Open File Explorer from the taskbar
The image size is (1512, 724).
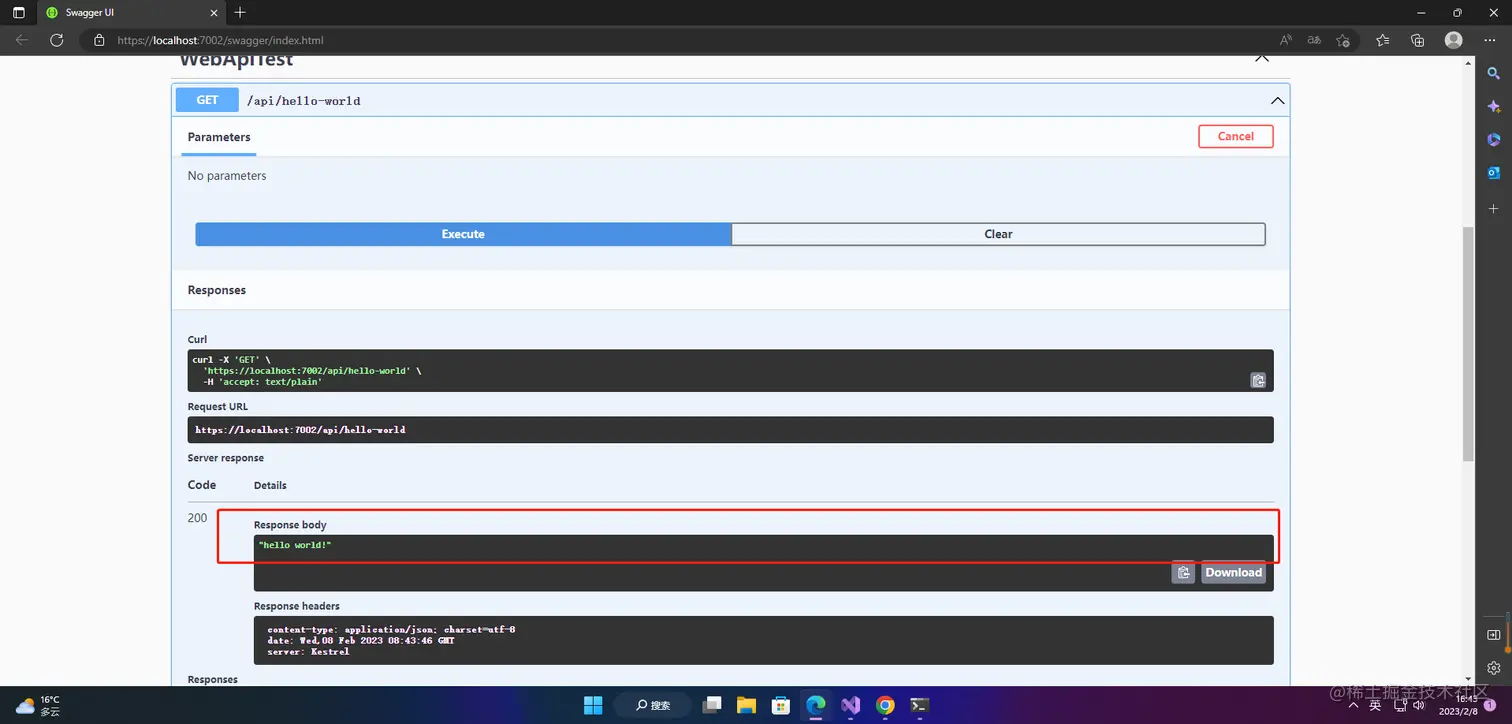747,705
